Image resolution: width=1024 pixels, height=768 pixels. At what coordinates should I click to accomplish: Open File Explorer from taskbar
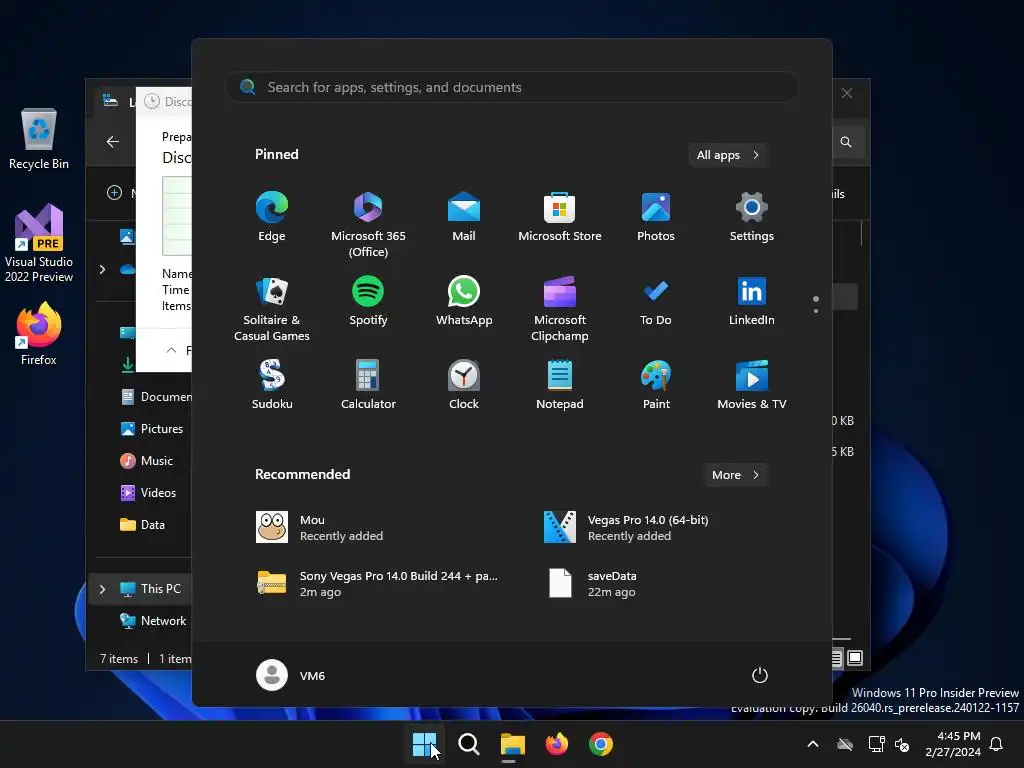point(513,744)
